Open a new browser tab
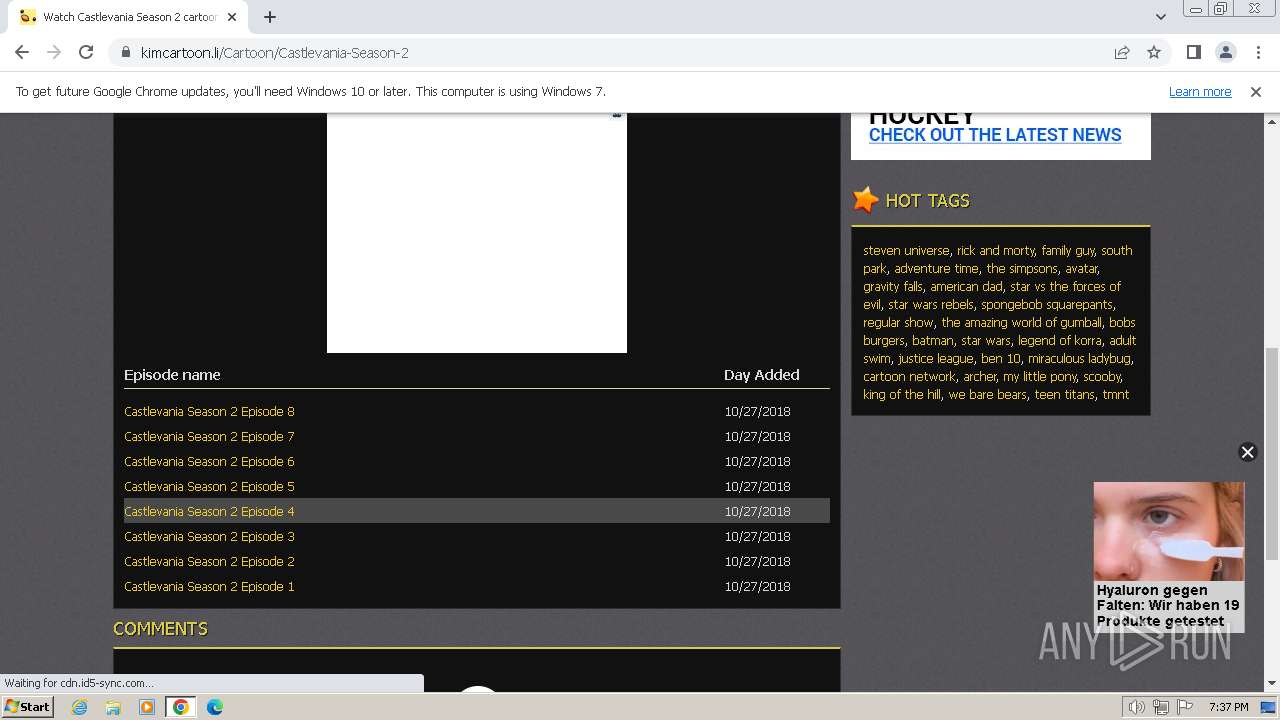This screenshot has height=720, width=1280. (x=270, y=17)
